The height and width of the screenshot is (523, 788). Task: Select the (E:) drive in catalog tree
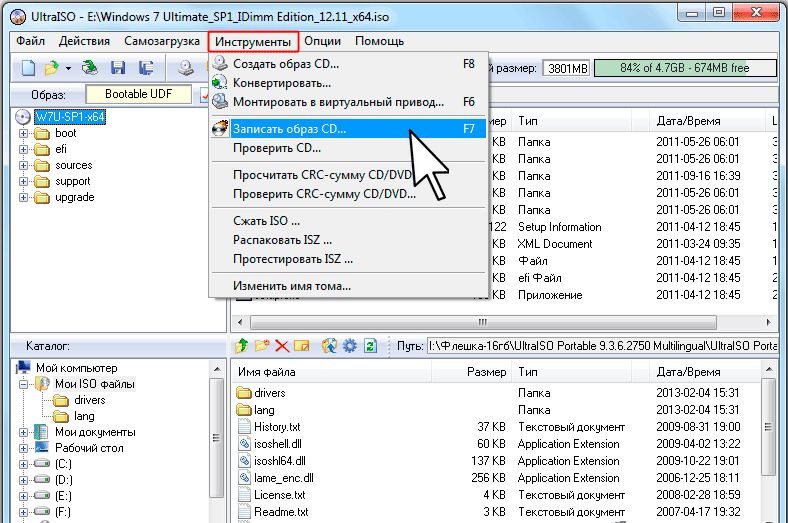pos(63,496)
